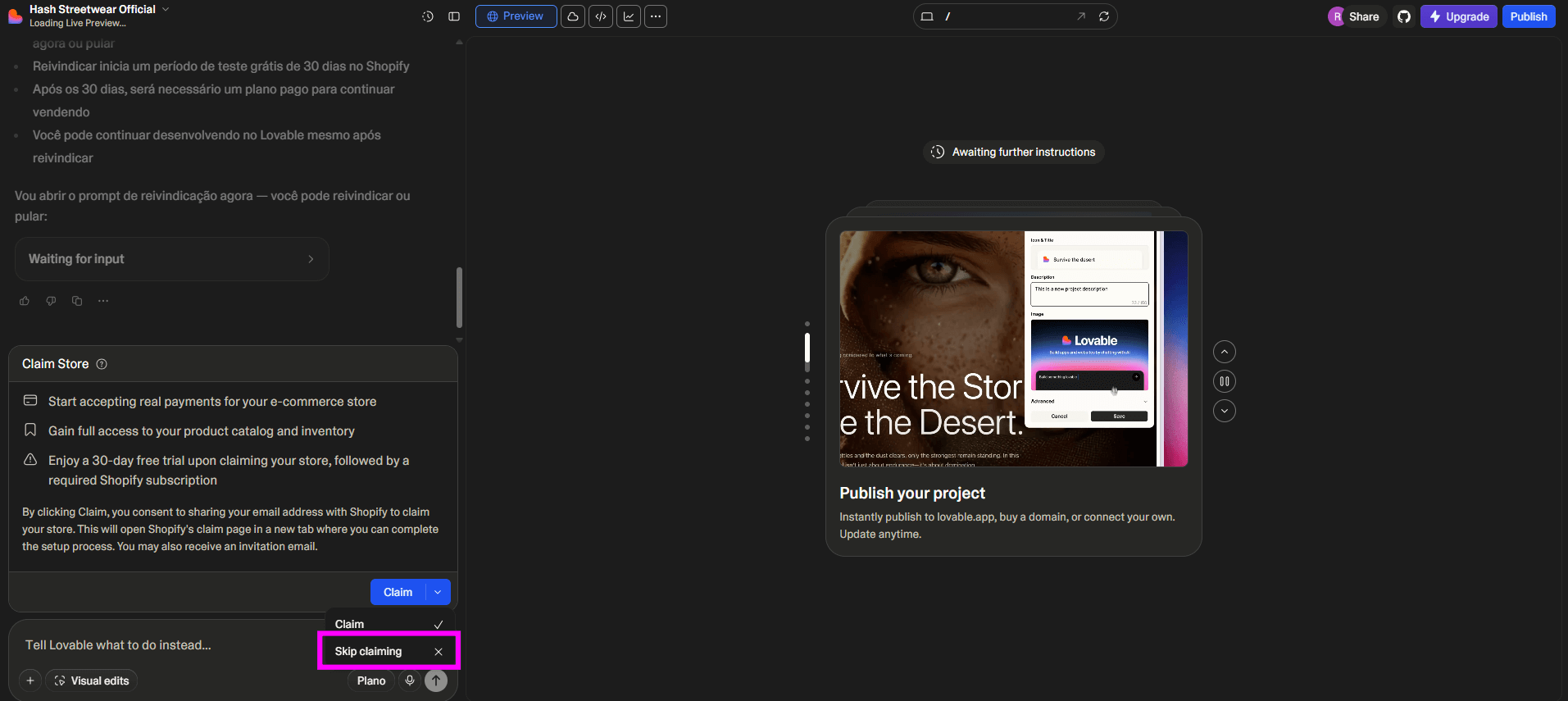
Task: Copy the chat message
Action: (77, 301)
